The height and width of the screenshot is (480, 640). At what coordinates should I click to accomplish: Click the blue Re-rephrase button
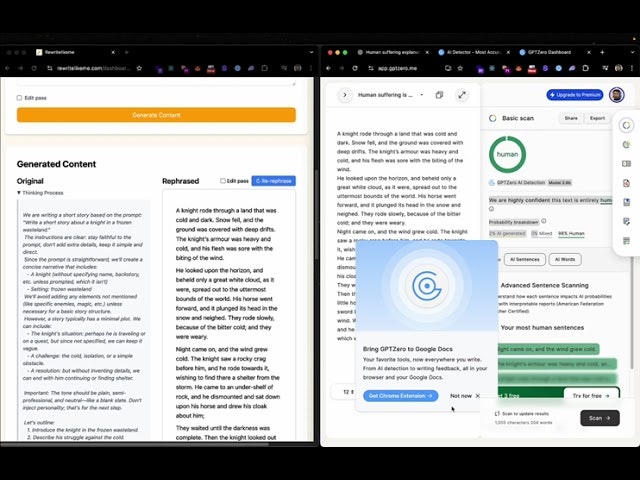273,181
